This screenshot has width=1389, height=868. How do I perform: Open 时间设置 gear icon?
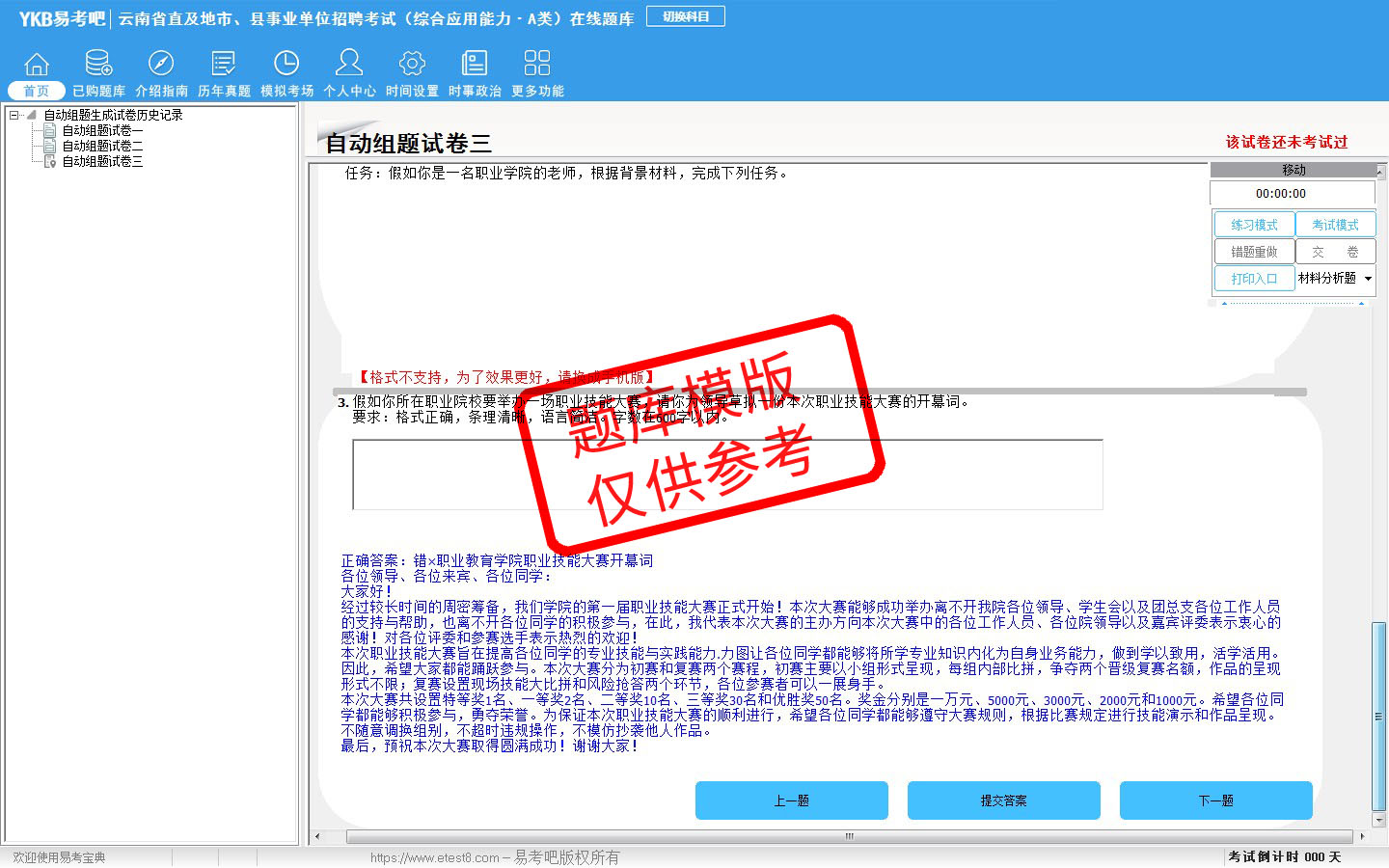pyautogui.click(x=412, y=65)
